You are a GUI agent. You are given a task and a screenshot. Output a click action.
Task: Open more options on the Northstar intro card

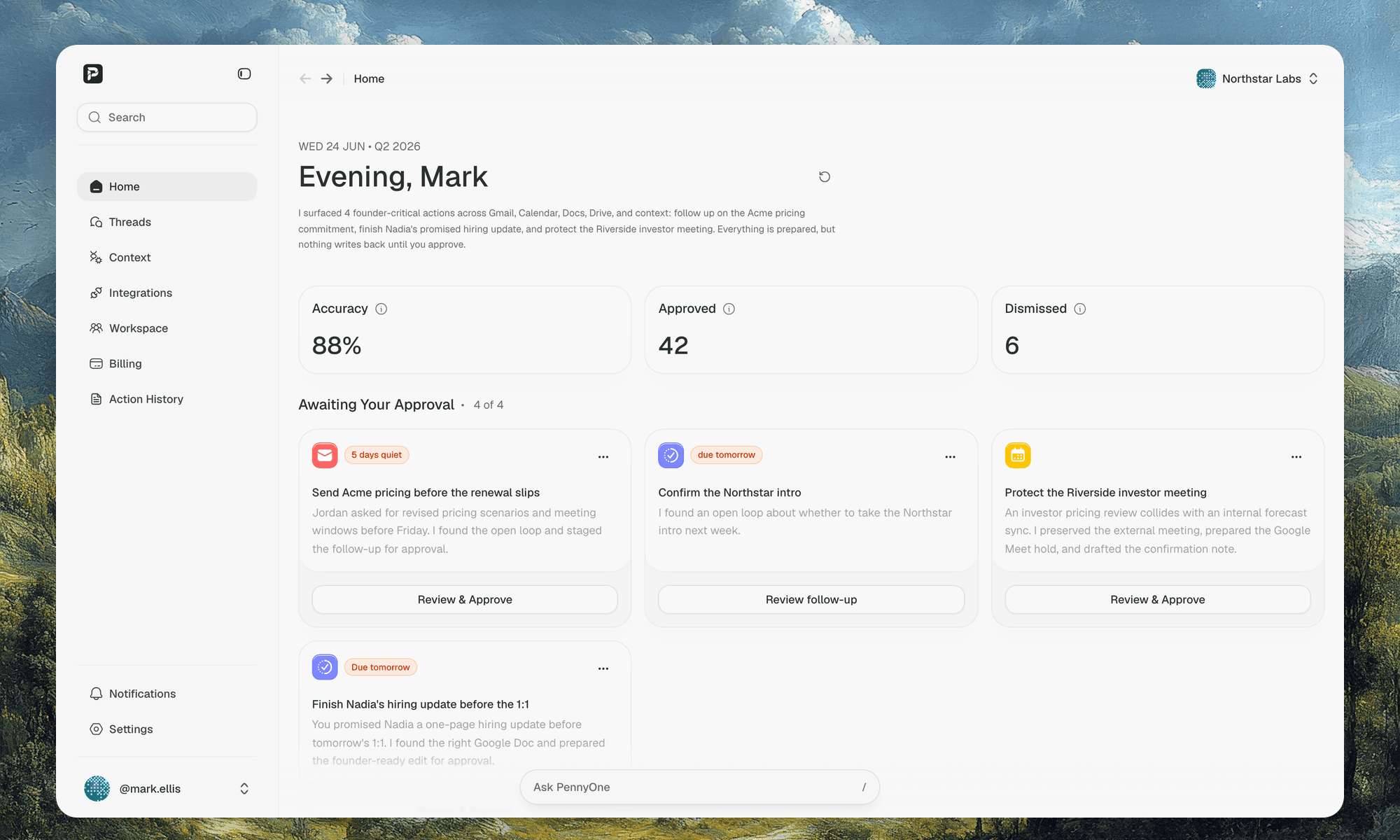tap(950, 457)
